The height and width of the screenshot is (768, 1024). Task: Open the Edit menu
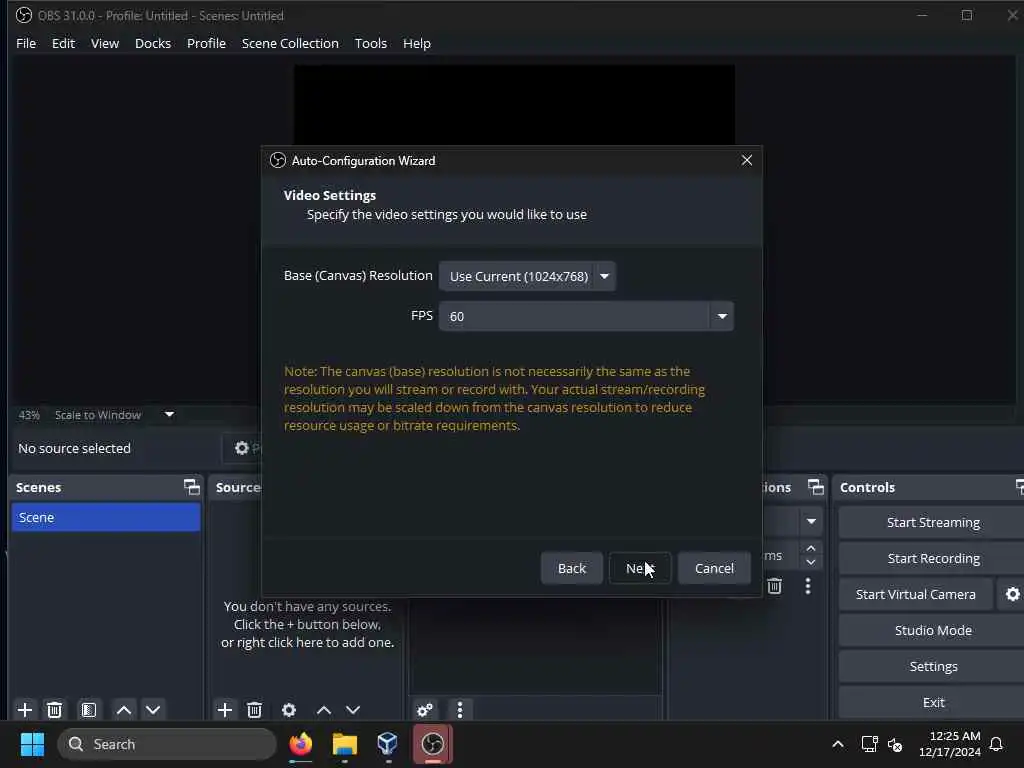click(x=63, y=43)
